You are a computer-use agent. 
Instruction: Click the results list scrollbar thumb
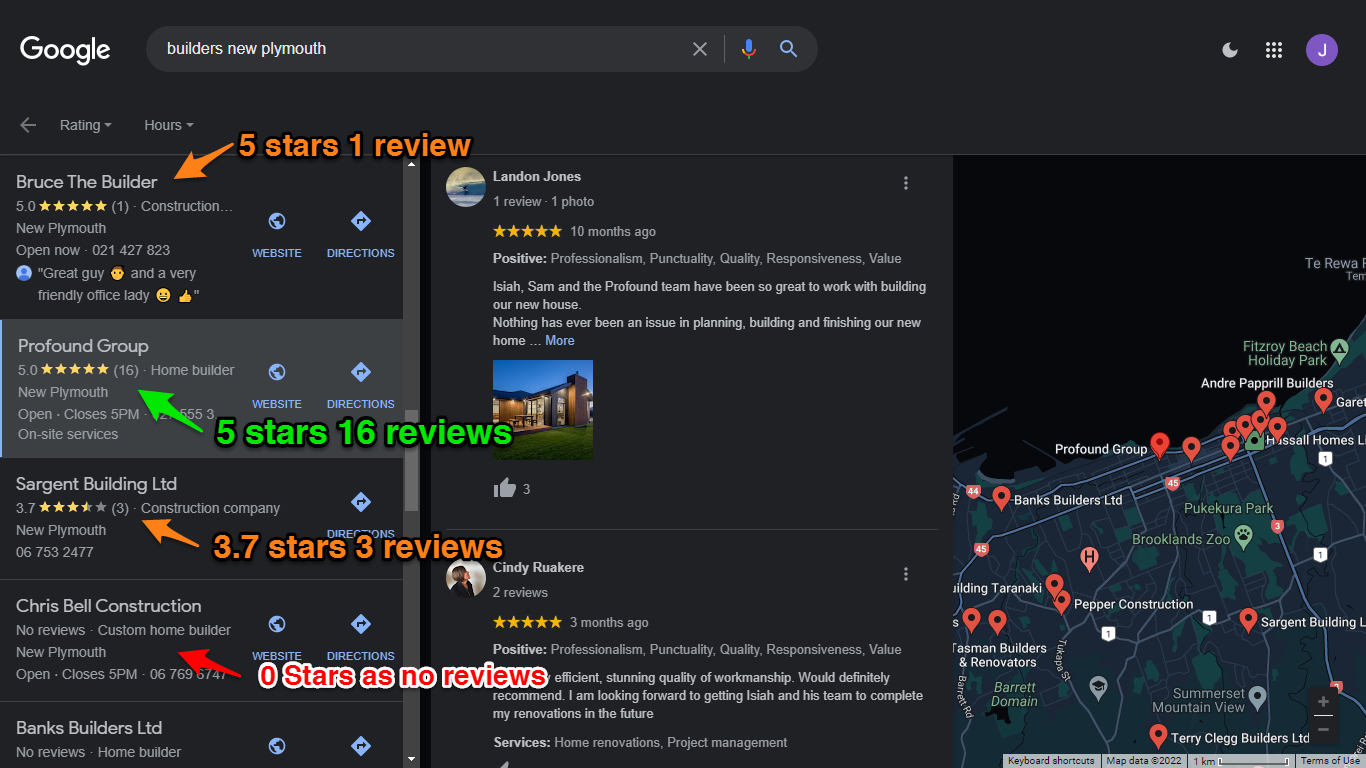pos(411,460)
